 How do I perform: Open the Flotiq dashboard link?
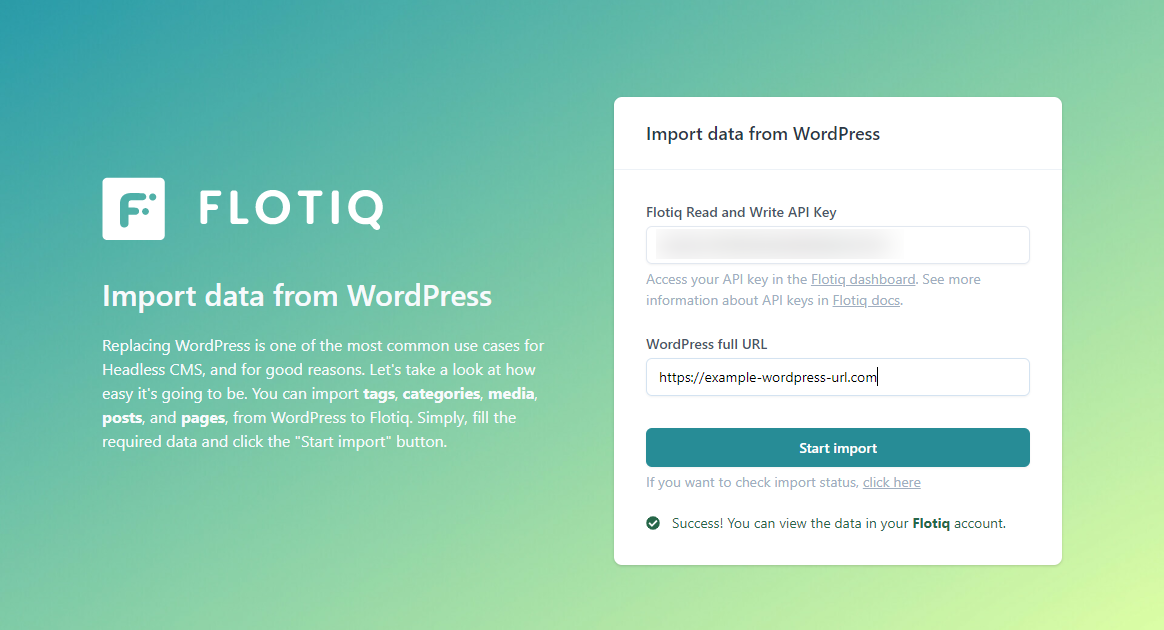pos(863,279)
